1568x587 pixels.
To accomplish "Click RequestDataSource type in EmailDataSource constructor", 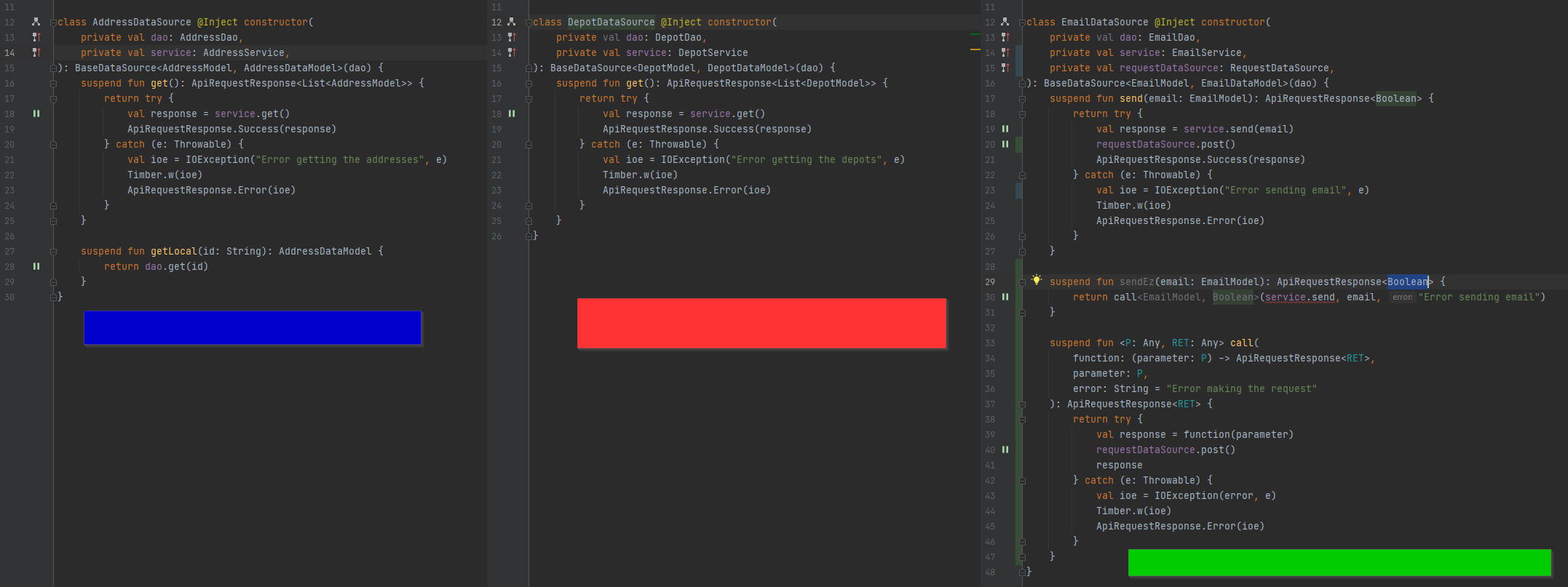I will click(1280, 68).
